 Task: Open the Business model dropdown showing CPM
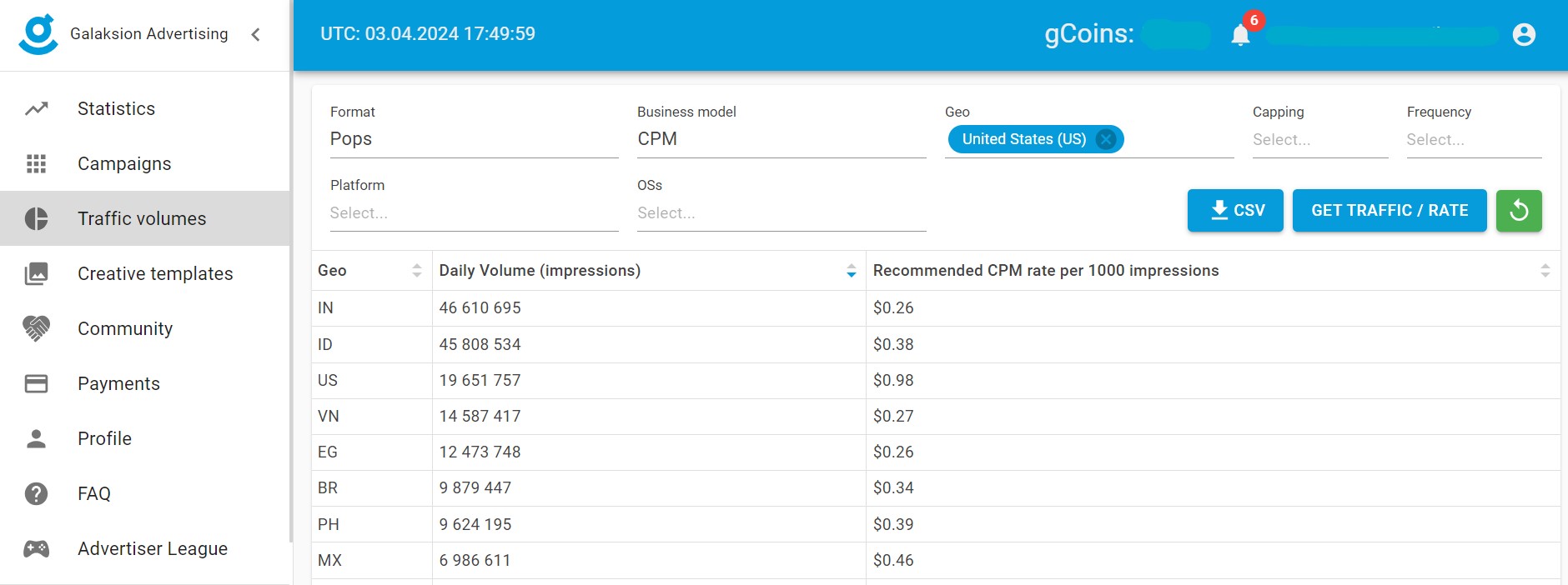click(x=781, y=139)
